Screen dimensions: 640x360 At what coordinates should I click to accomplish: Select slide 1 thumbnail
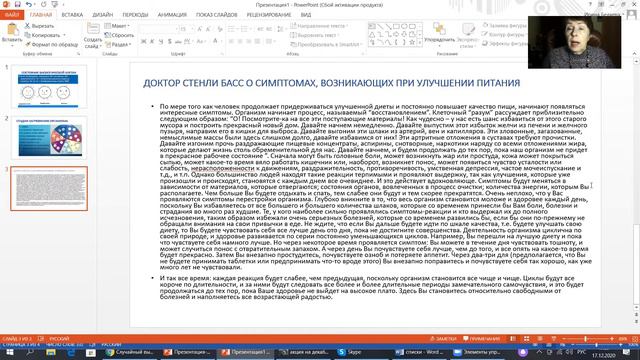[x=49, y=86]
